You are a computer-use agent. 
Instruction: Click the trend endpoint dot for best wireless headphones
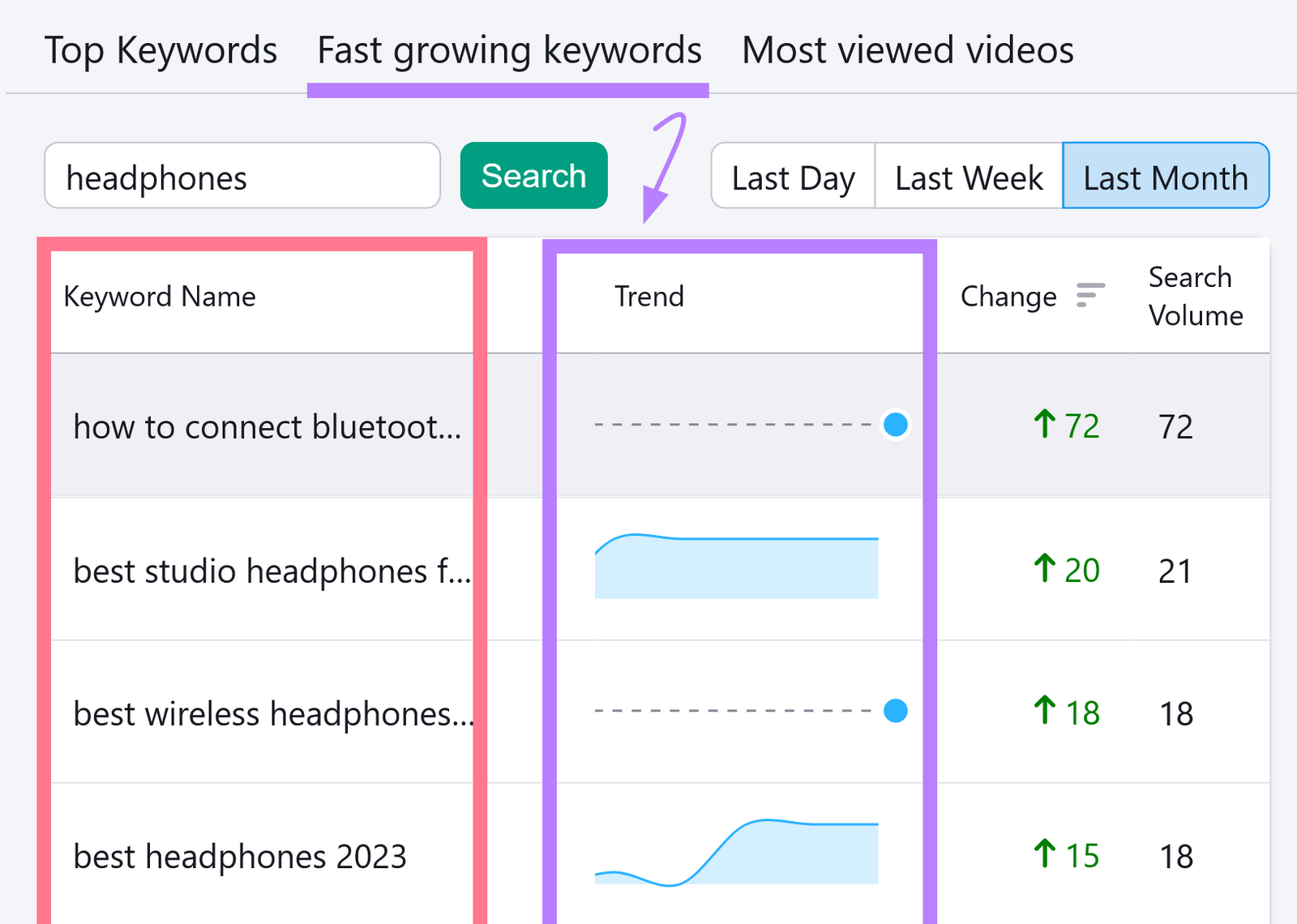pos(895,712)
